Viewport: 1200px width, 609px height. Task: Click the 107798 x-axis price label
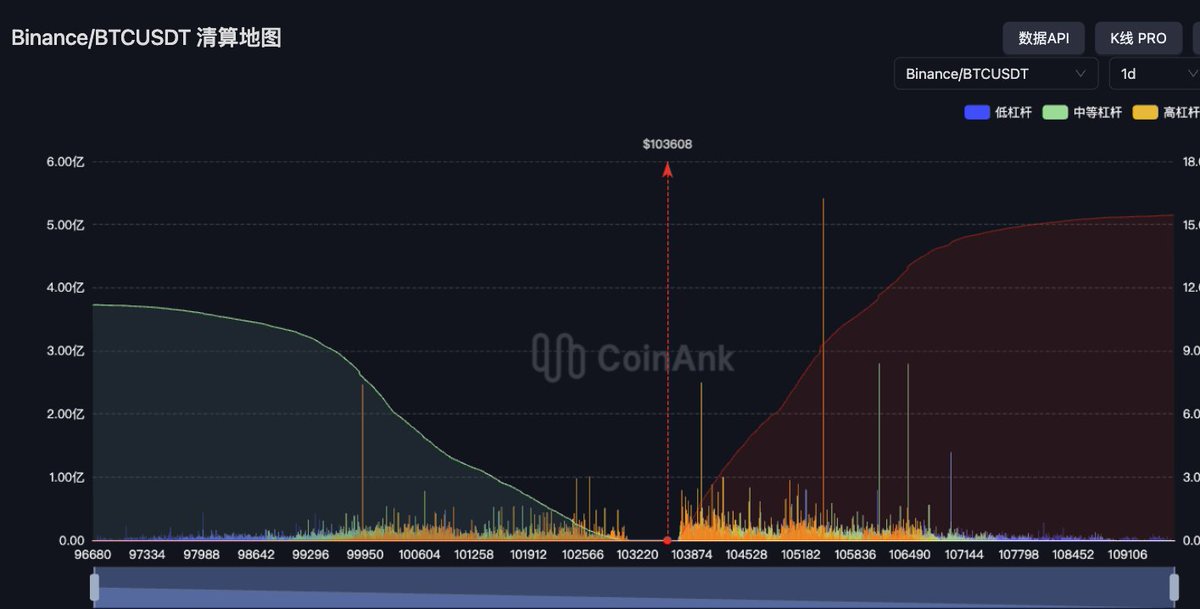1019,555
